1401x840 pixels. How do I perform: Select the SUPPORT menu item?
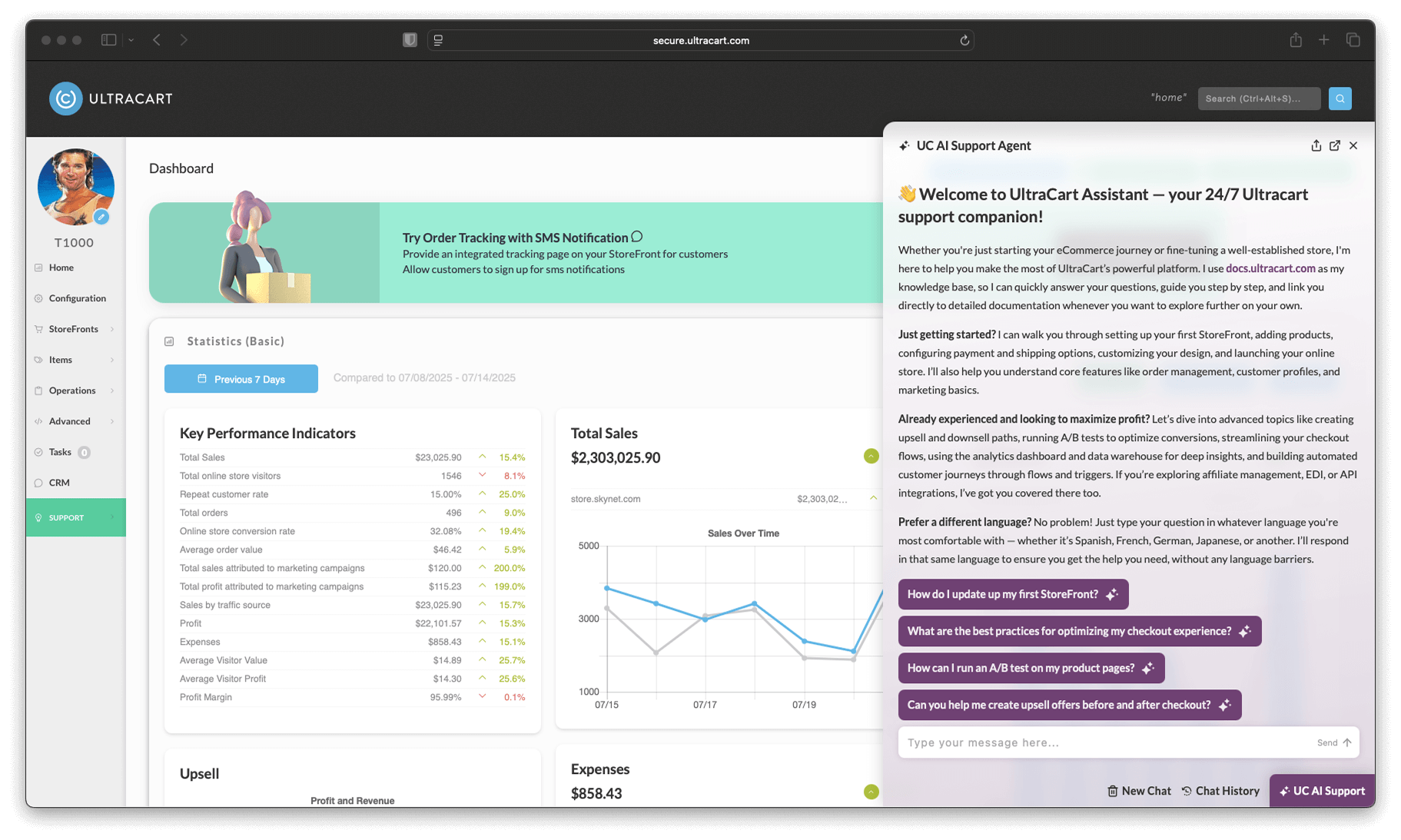[76, 518]
